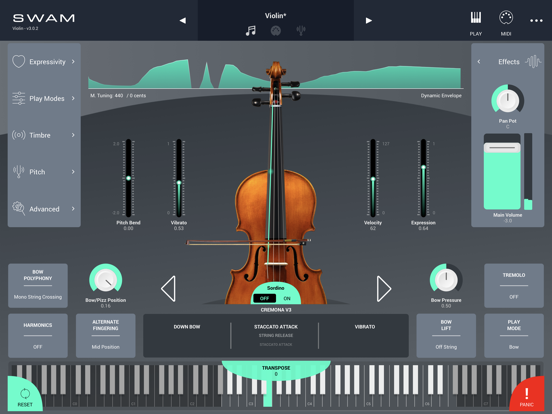Open the Timbre menu label
This screenshot has height=414, width=552.
(x=40, y=135)
